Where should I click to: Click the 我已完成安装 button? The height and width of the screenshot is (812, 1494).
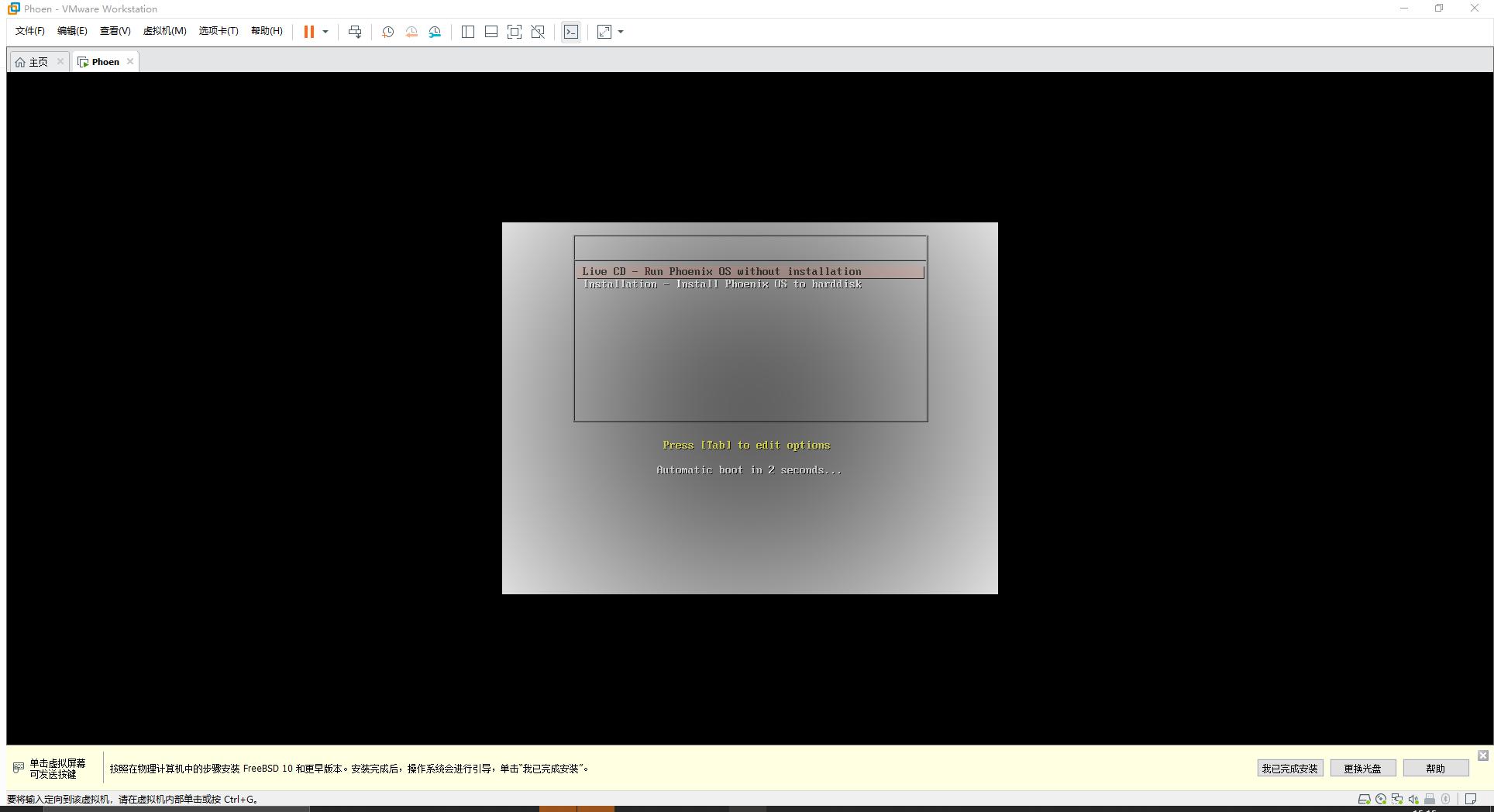point(1289,768)
